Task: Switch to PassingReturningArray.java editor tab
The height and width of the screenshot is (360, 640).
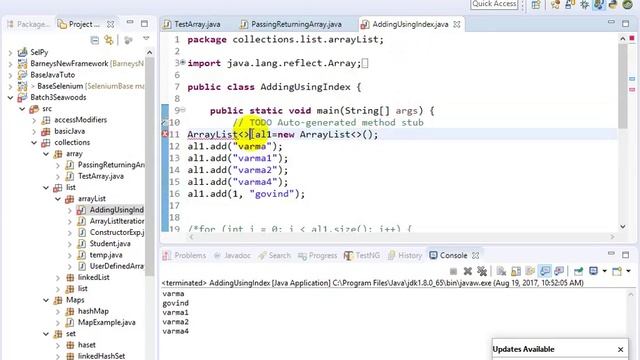Action: tap(291, 24)
